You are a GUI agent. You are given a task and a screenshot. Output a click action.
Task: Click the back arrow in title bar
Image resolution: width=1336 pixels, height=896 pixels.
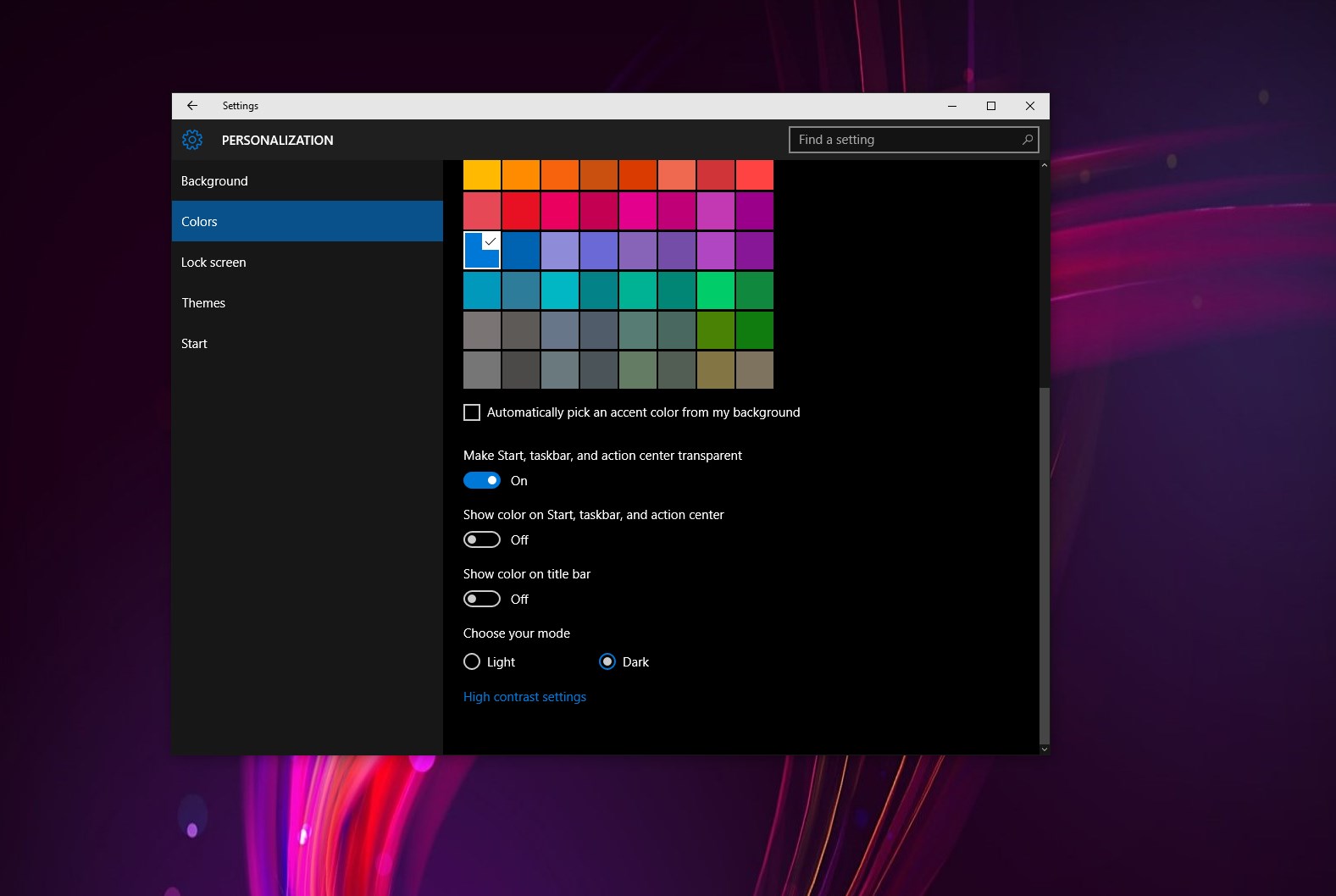click(192, 106)
